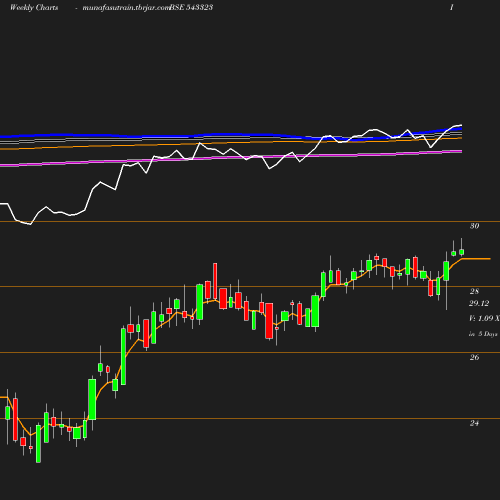Screen dimensions: 500x500
Task: Click the price axis label '24'
Action: pos(474,423)
